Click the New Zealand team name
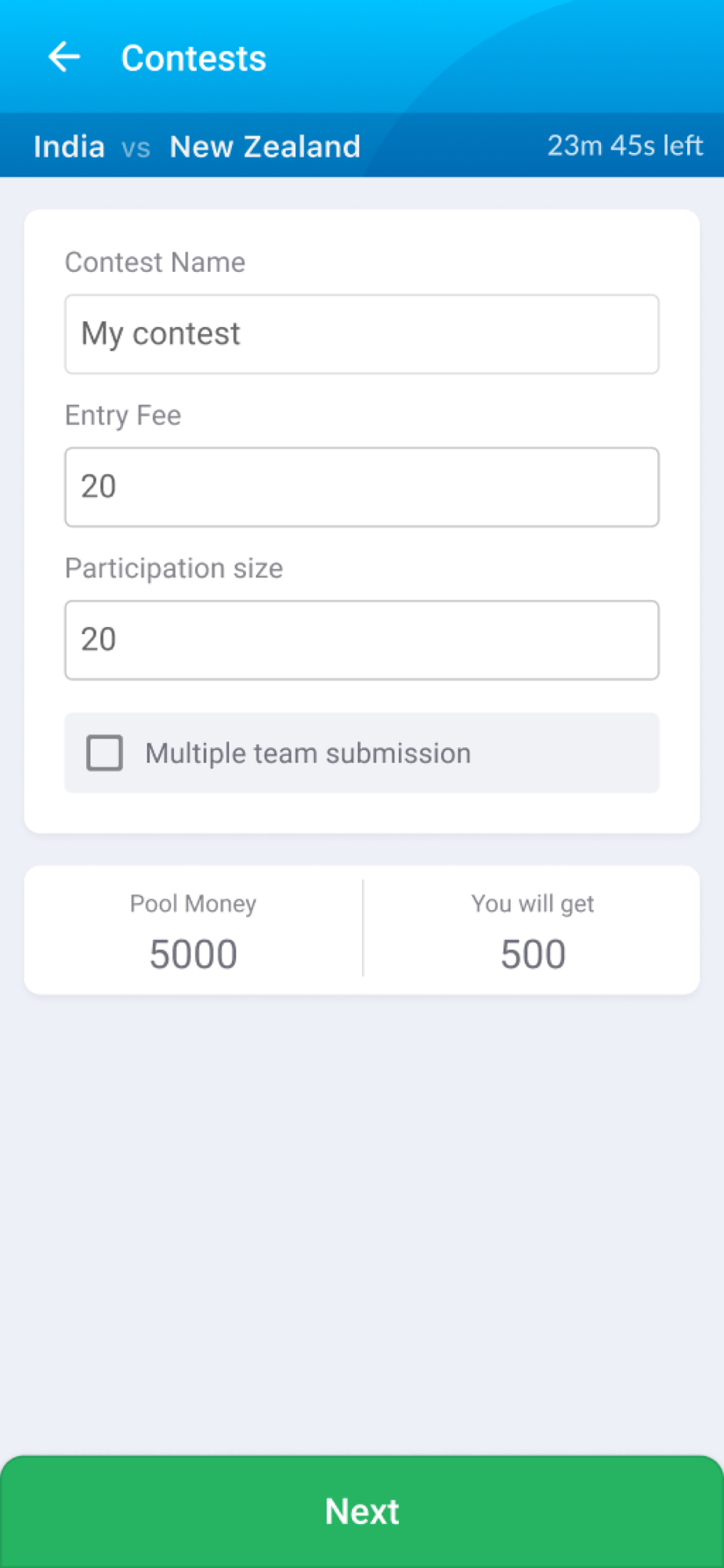 265,147
